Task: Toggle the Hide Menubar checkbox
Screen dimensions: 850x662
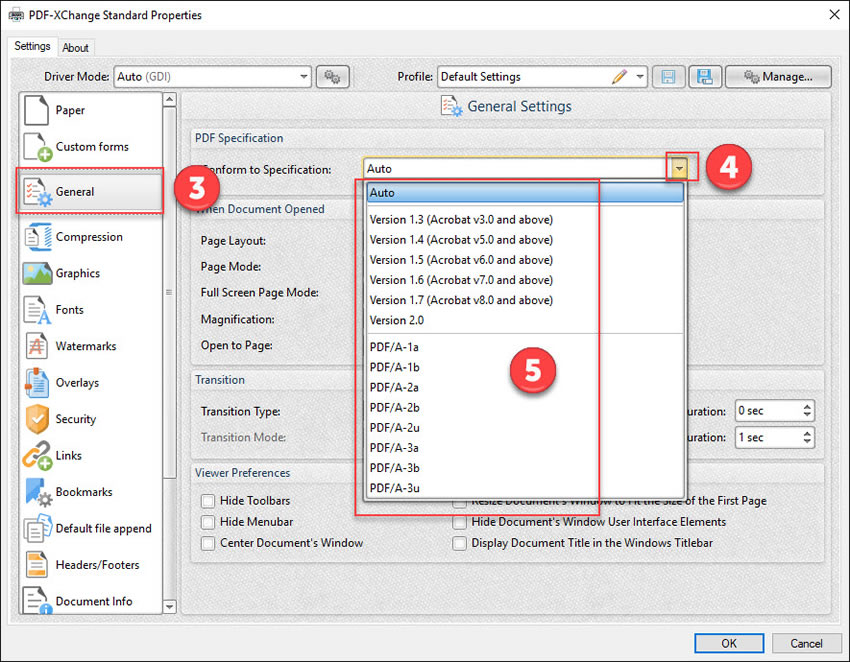Action: click(x=208, y=522)
